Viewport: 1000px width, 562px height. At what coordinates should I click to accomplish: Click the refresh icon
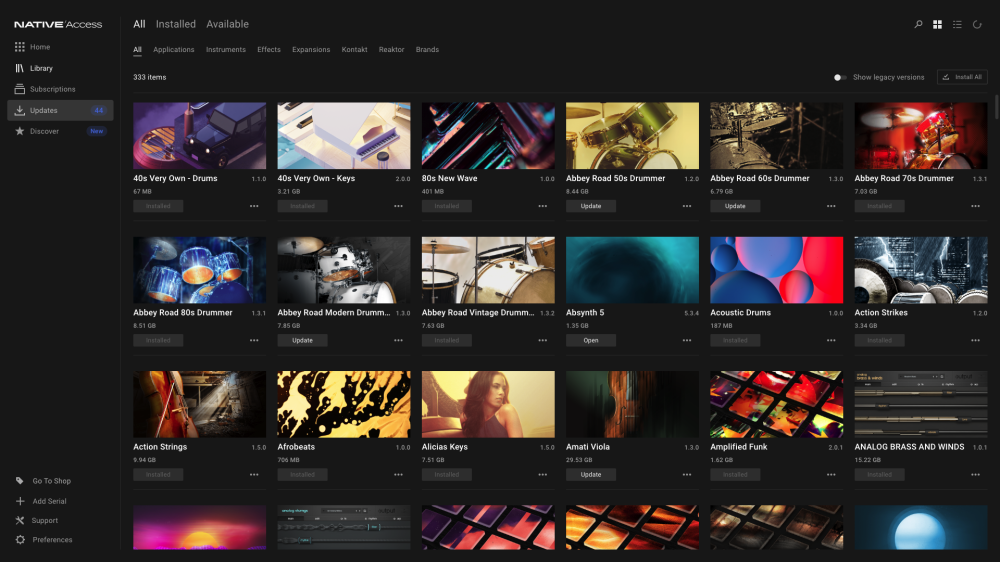pos(977,24)
